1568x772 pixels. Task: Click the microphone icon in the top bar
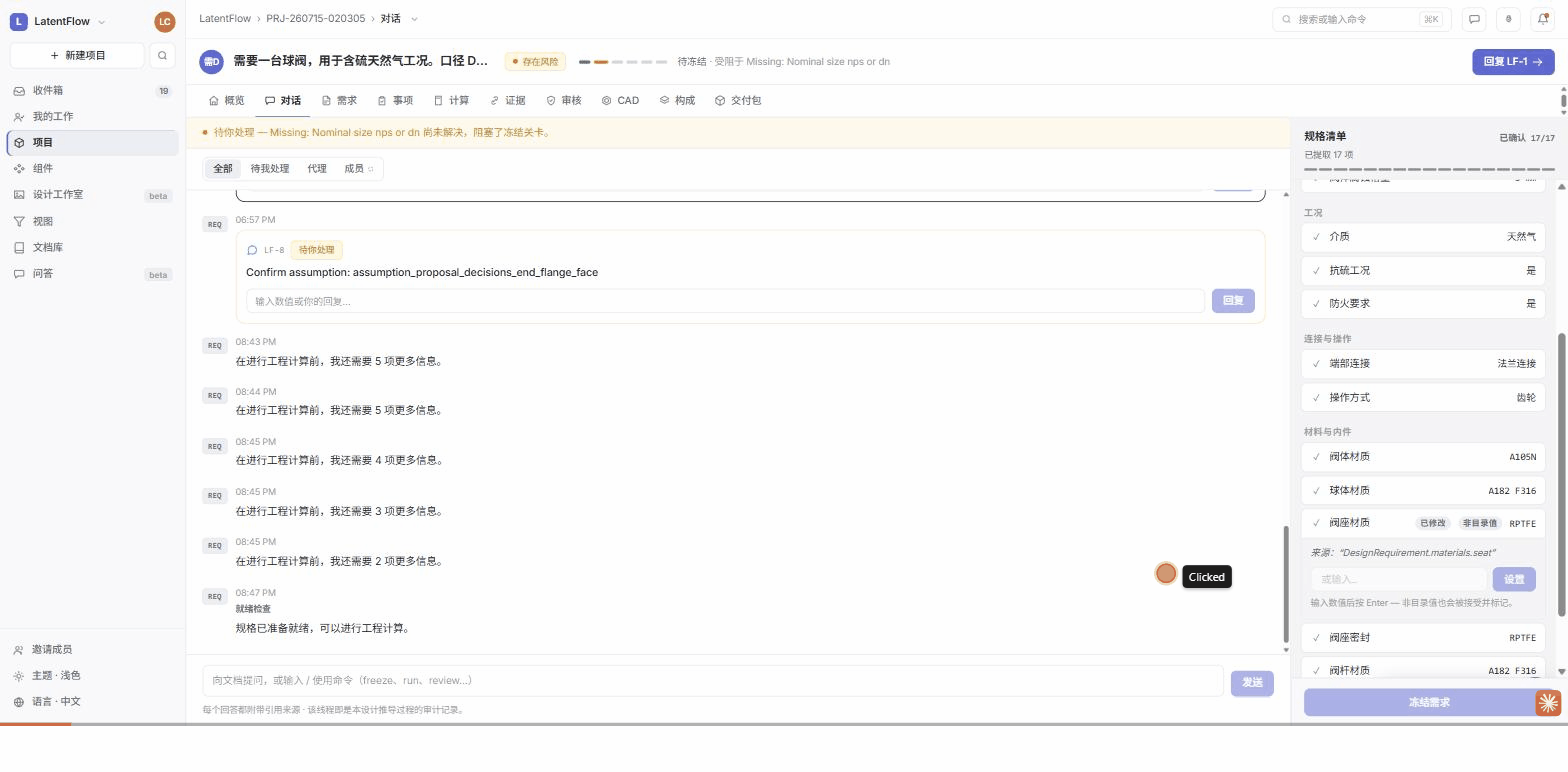[x=1508, y=19]
